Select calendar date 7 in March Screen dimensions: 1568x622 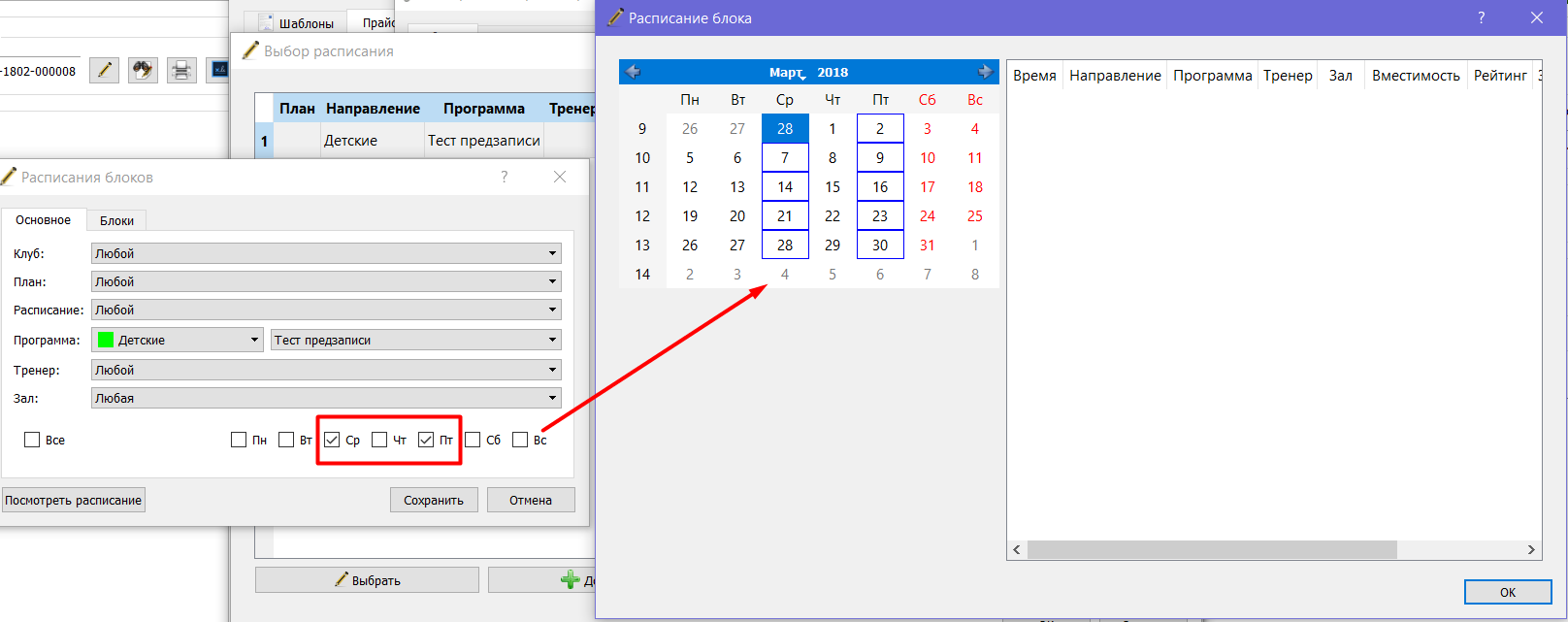pos(785,157)
